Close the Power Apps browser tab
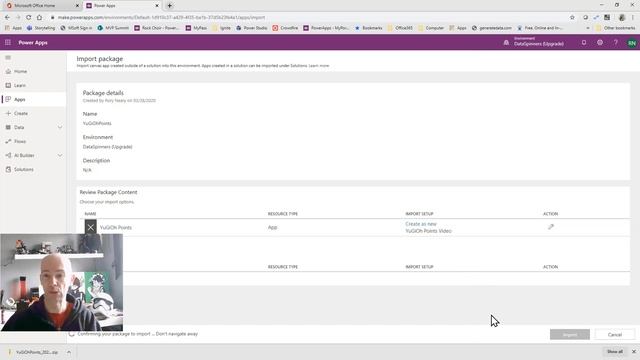Viewport: 640px width, 360px height. pyautogui.click(x=157, y=6)
